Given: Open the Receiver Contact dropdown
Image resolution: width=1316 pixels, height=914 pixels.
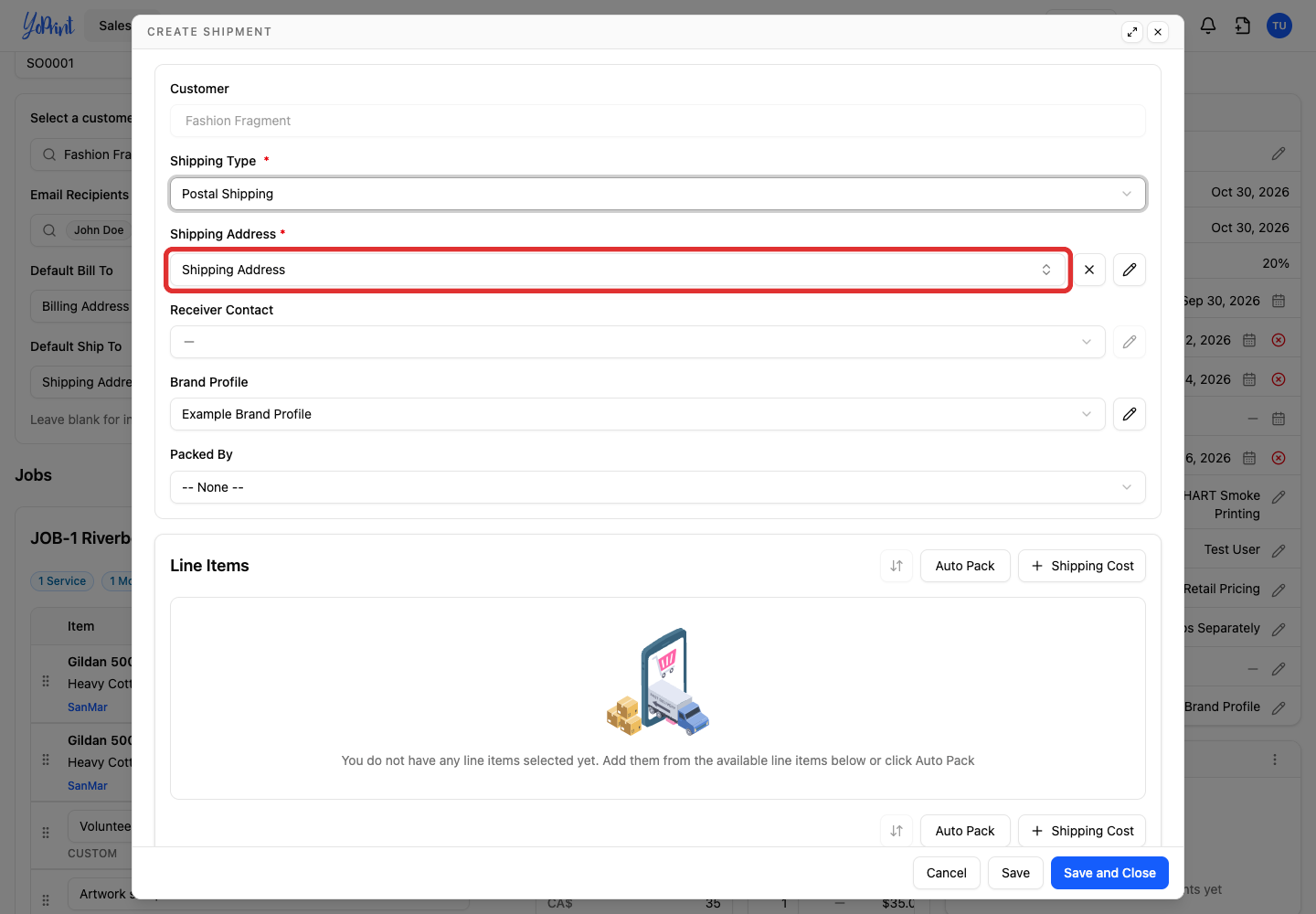Looking at the screenshot, I should [638, 342].
